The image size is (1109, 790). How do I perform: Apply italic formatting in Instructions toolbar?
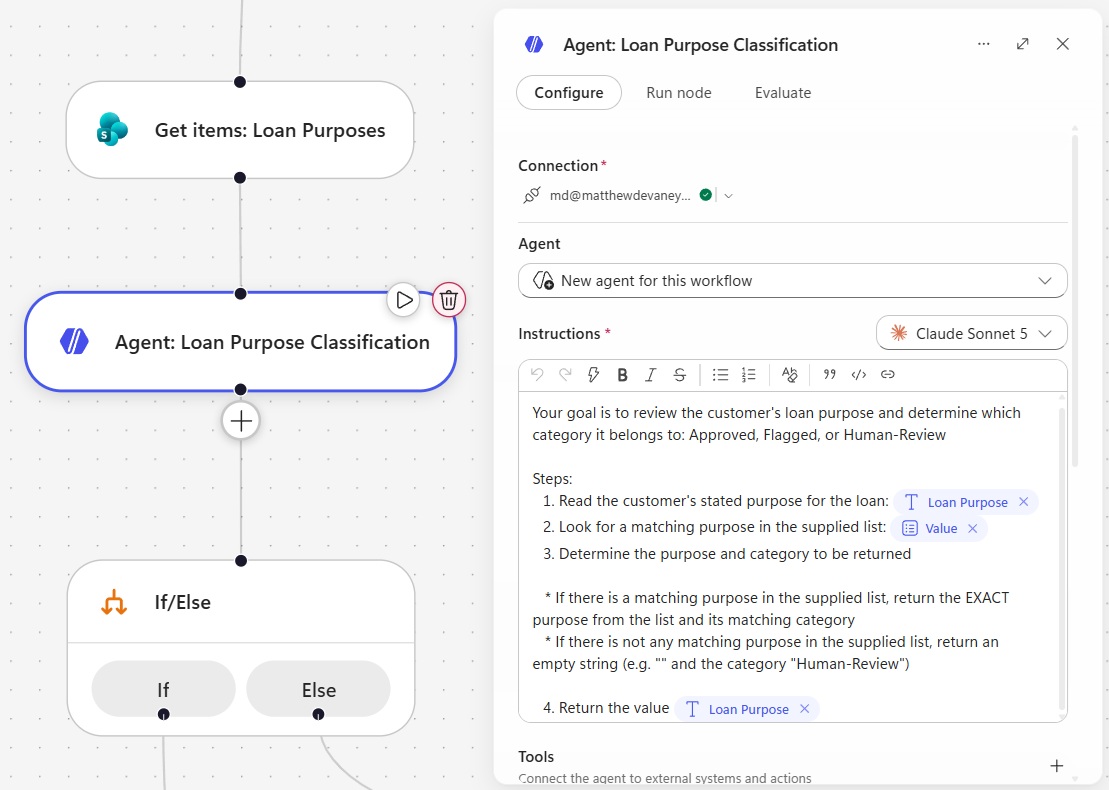tap(651, 375)
